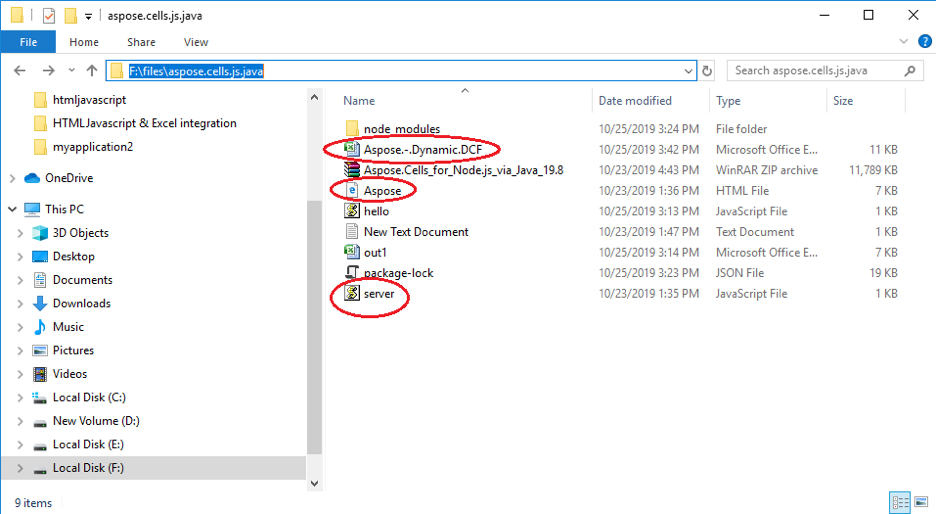Select the OneDrive cloud icon
The width and height of the screenshot is (936, 514).
click(x=32, y=178)
